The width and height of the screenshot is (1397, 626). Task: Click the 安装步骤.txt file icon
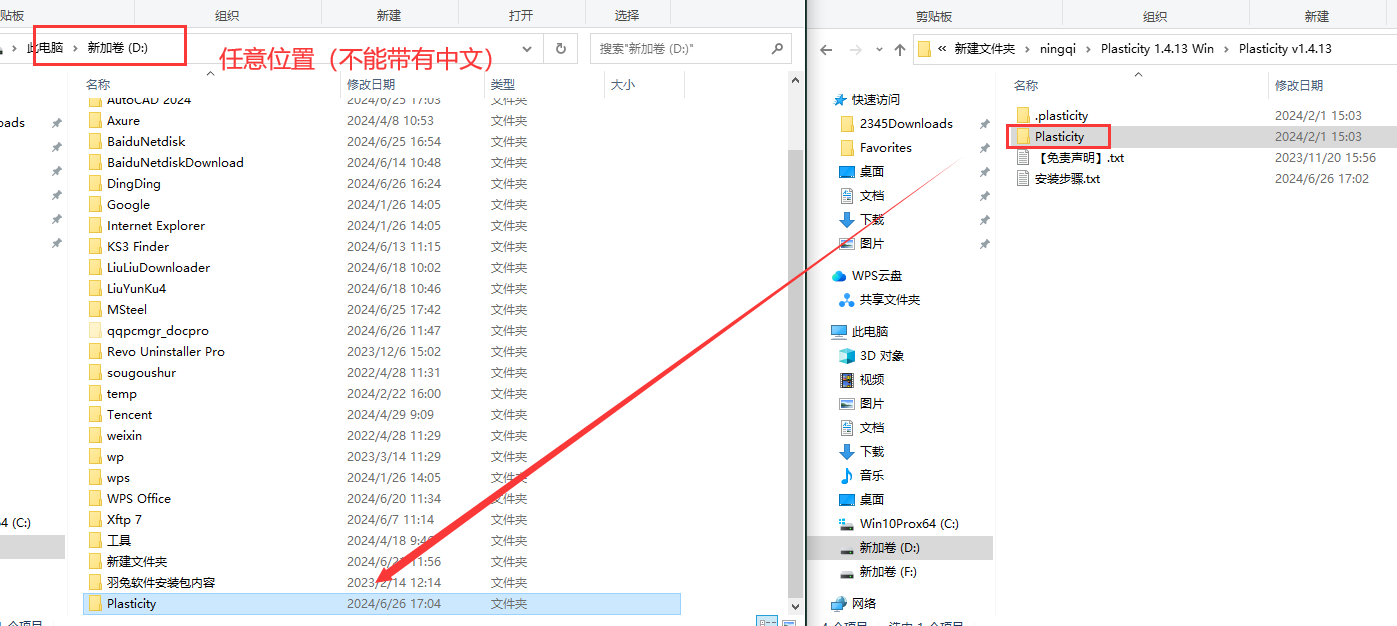click(1023, 179)
